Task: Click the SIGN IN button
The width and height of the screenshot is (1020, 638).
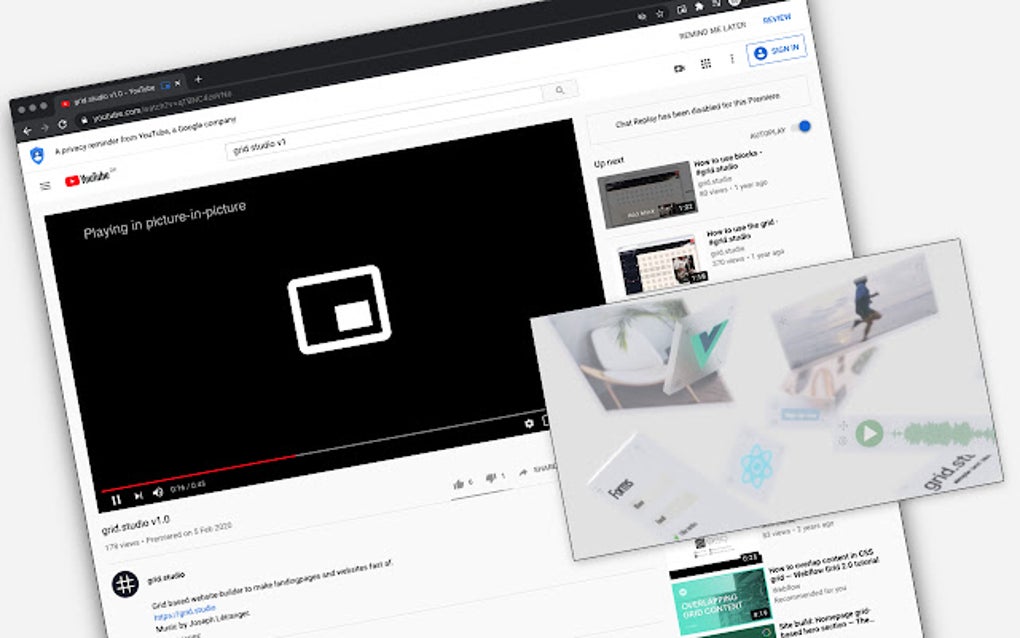Action: [778, 50]
